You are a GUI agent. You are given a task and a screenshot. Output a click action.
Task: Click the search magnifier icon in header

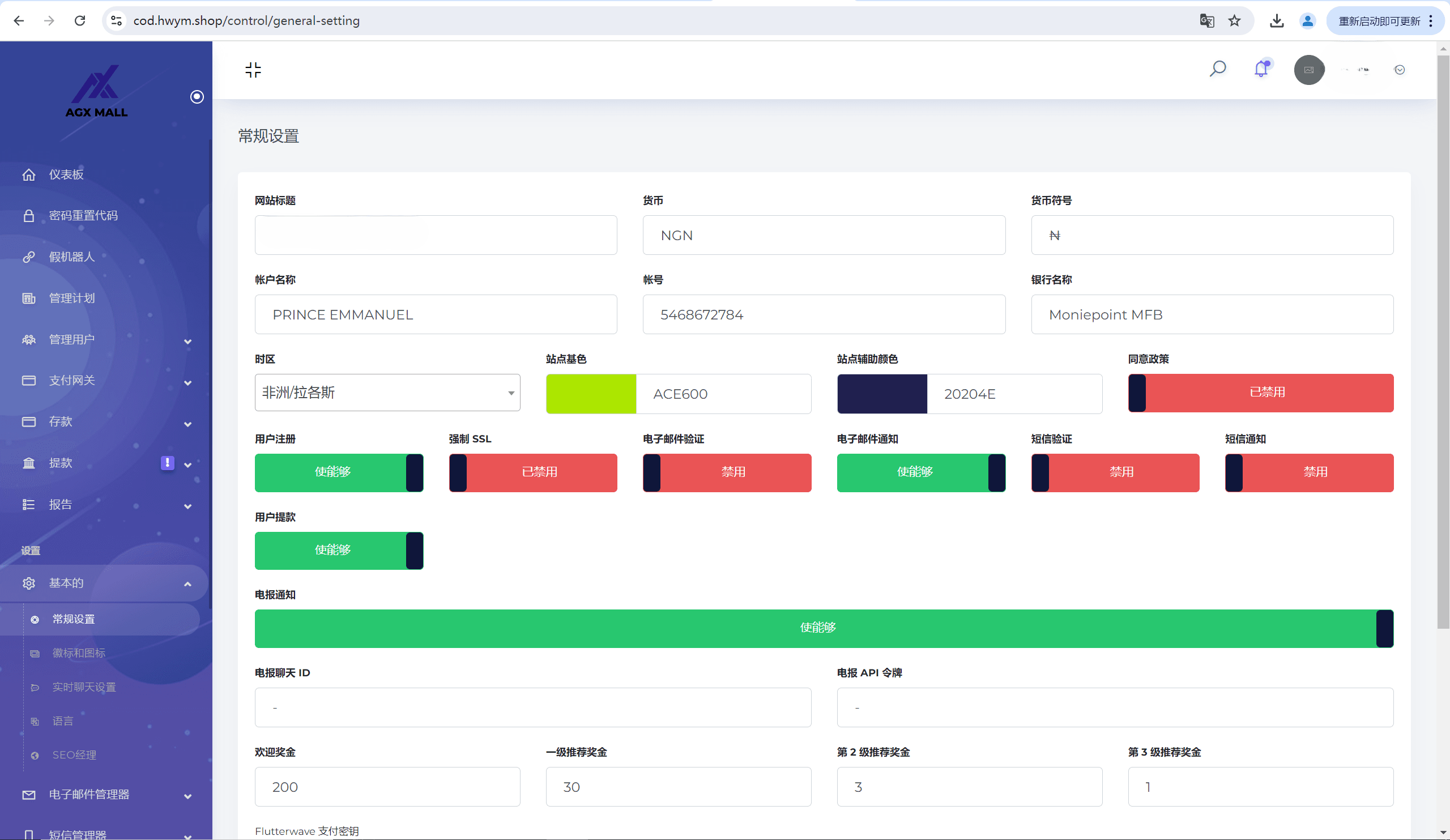1218,70
